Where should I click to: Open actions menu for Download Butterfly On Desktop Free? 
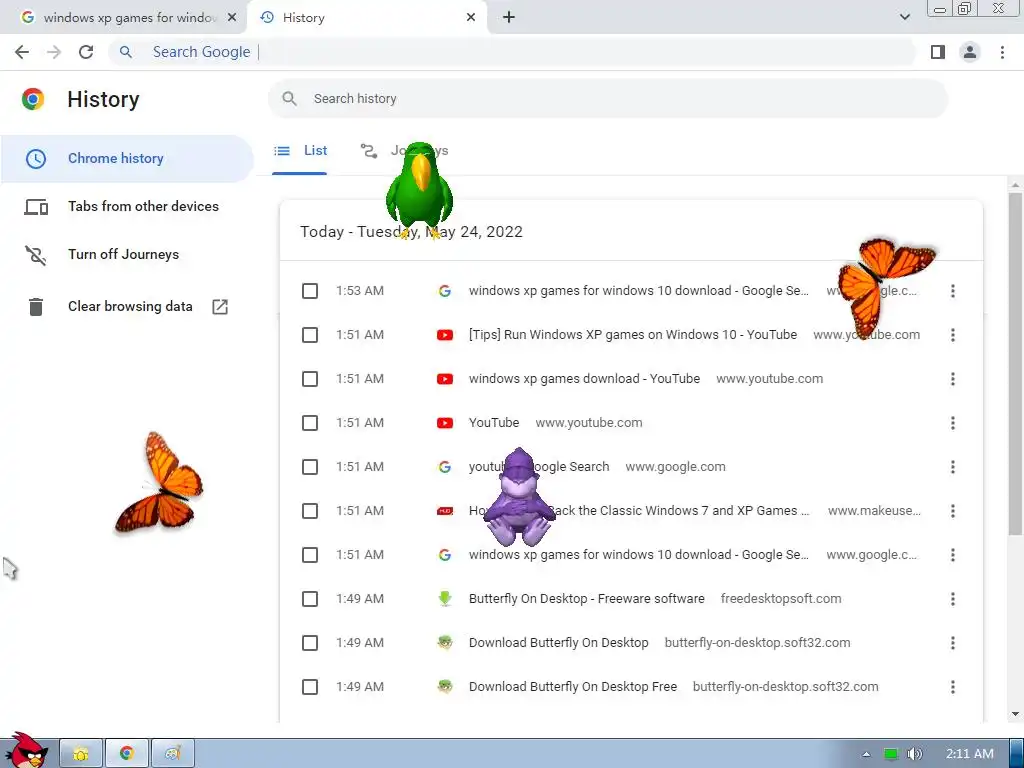953,687
